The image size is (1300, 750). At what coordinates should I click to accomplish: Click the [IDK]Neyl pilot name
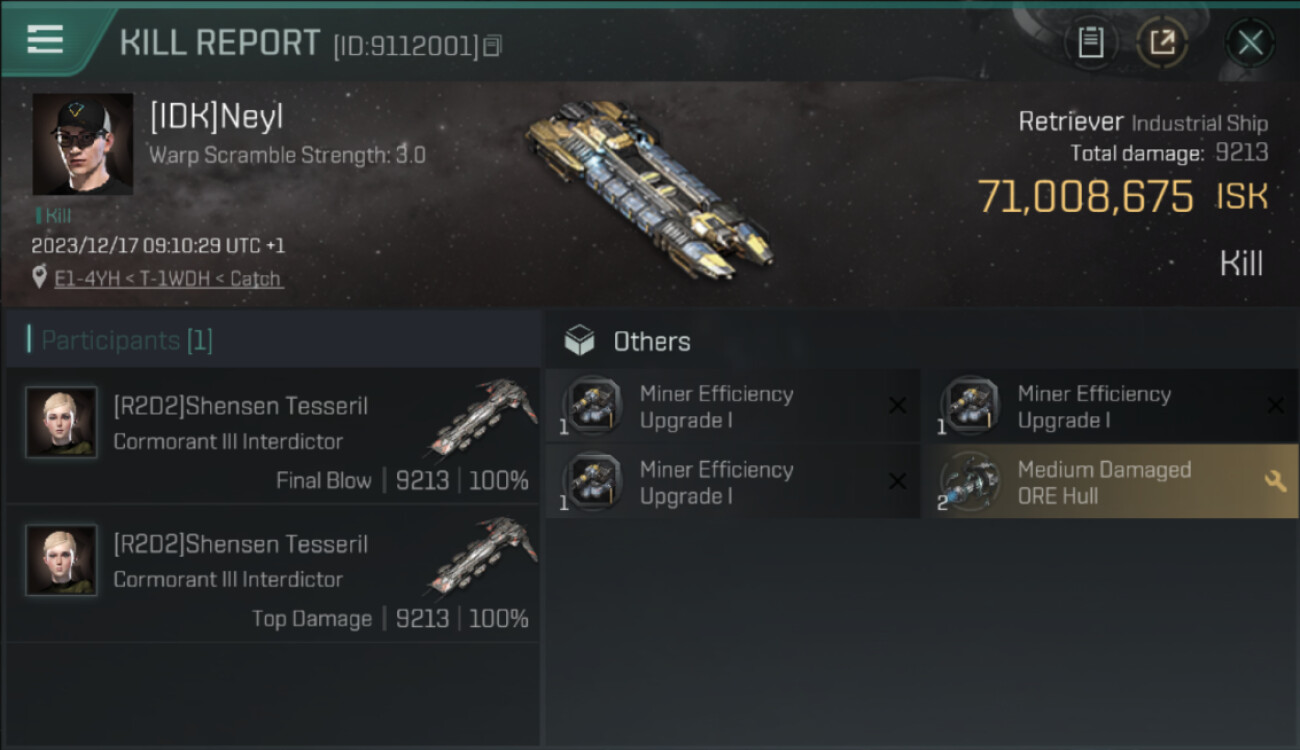tap(217, 117)
